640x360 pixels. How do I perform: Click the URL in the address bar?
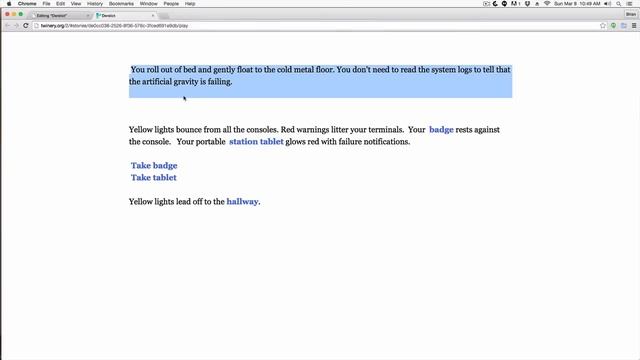[114, 26]
